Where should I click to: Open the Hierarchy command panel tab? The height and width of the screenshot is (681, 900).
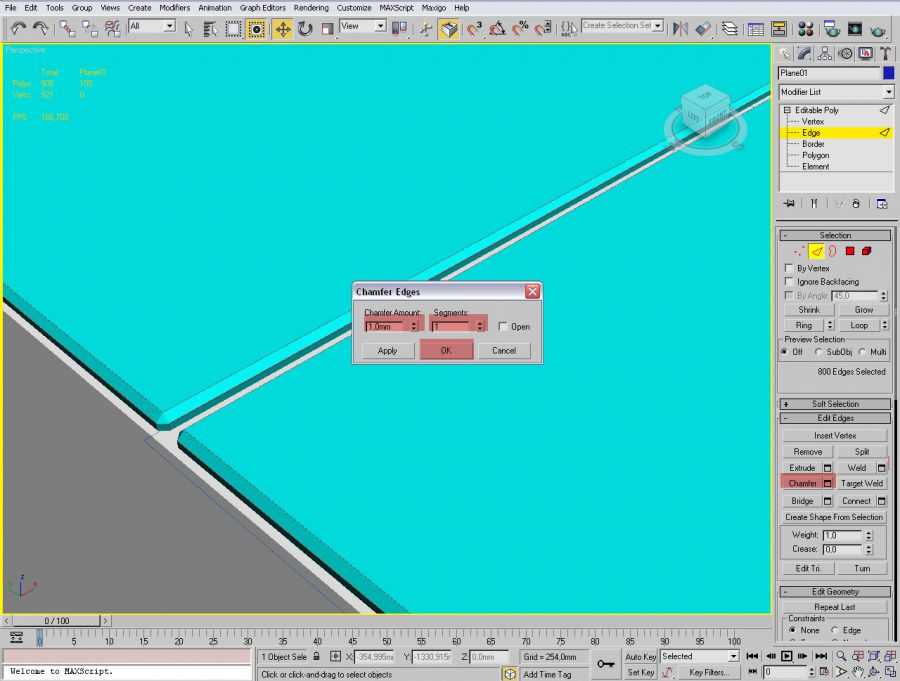825,53
